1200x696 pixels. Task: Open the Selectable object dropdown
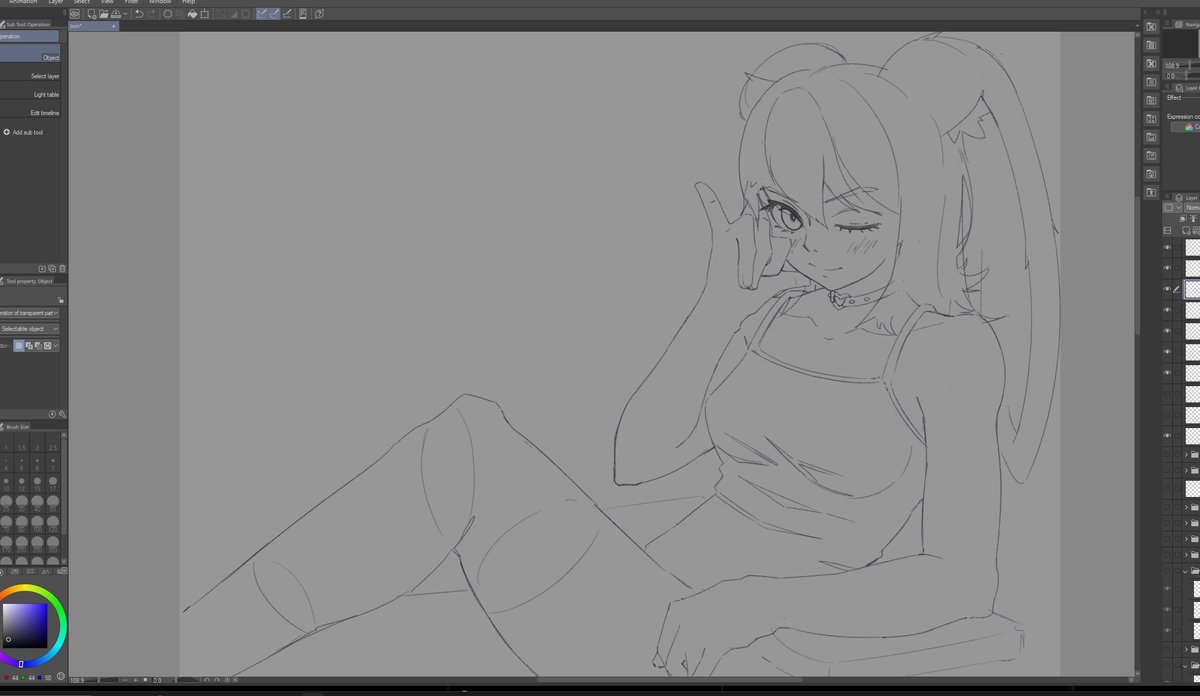(x=29, y=329)
